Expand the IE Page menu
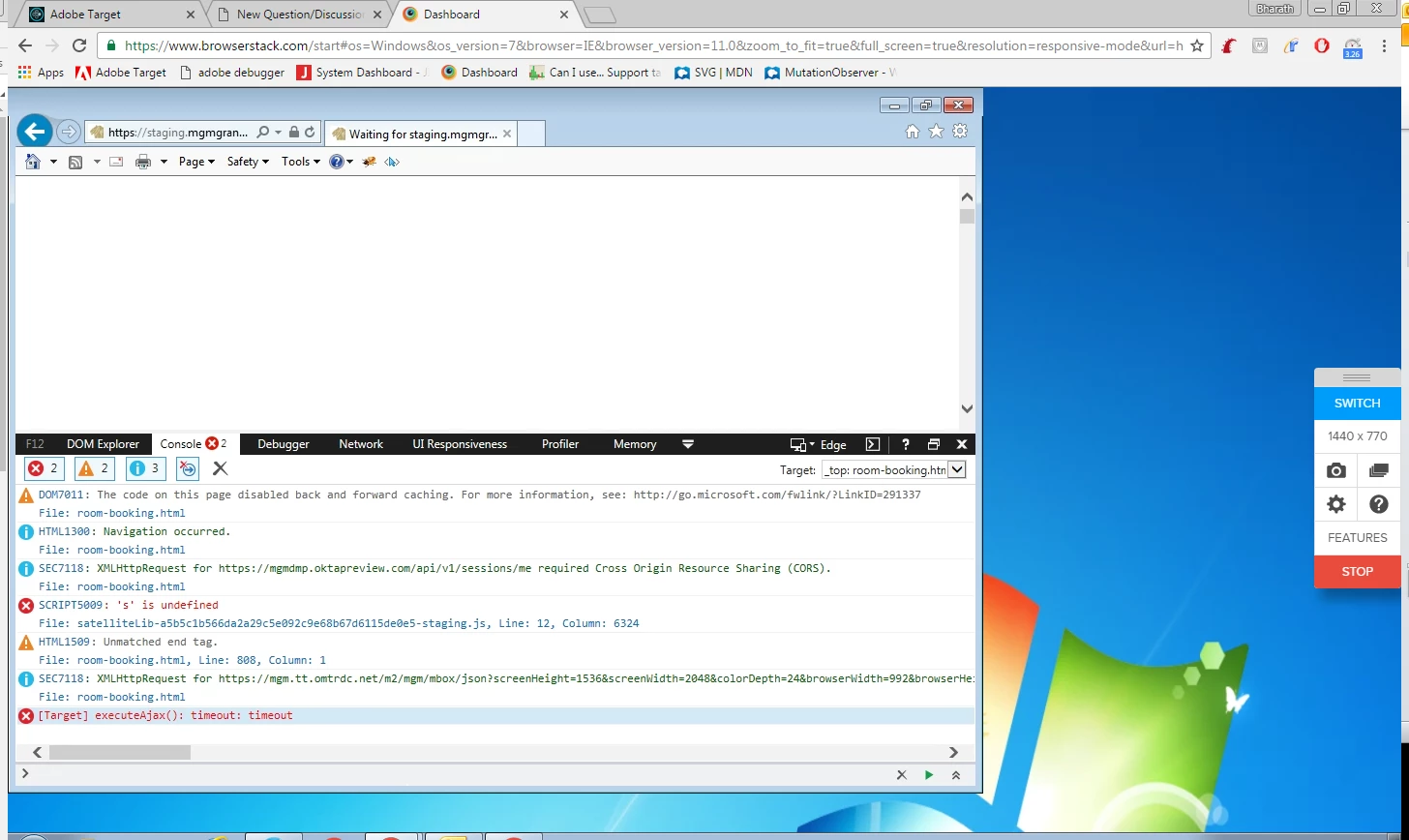The width and height of the screenshot is (1409, 840). pyautogui.click(x=196, y=162)
